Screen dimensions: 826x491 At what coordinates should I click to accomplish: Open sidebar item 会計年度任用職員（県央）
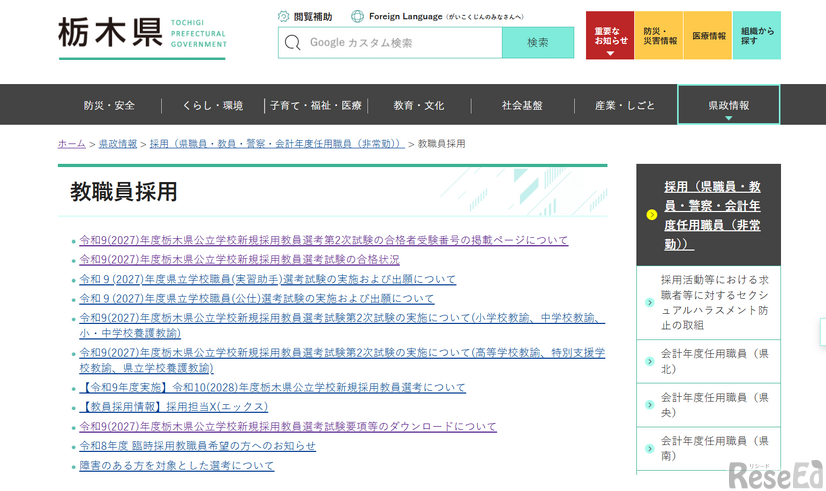tap(714, 405)
